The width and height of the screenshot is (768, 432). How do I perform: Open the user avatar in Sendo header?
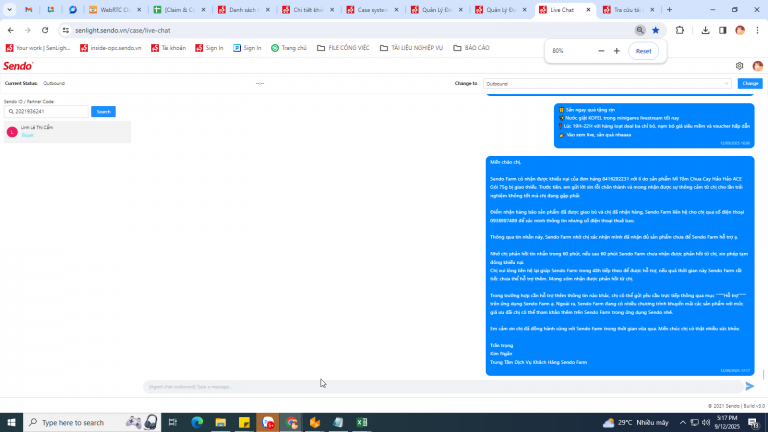(757, 66)
